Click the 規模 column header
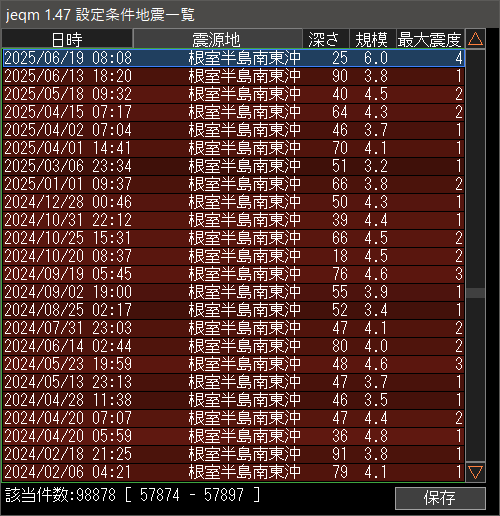The width and height of the screenshot is (500, 516). point(373,39)
